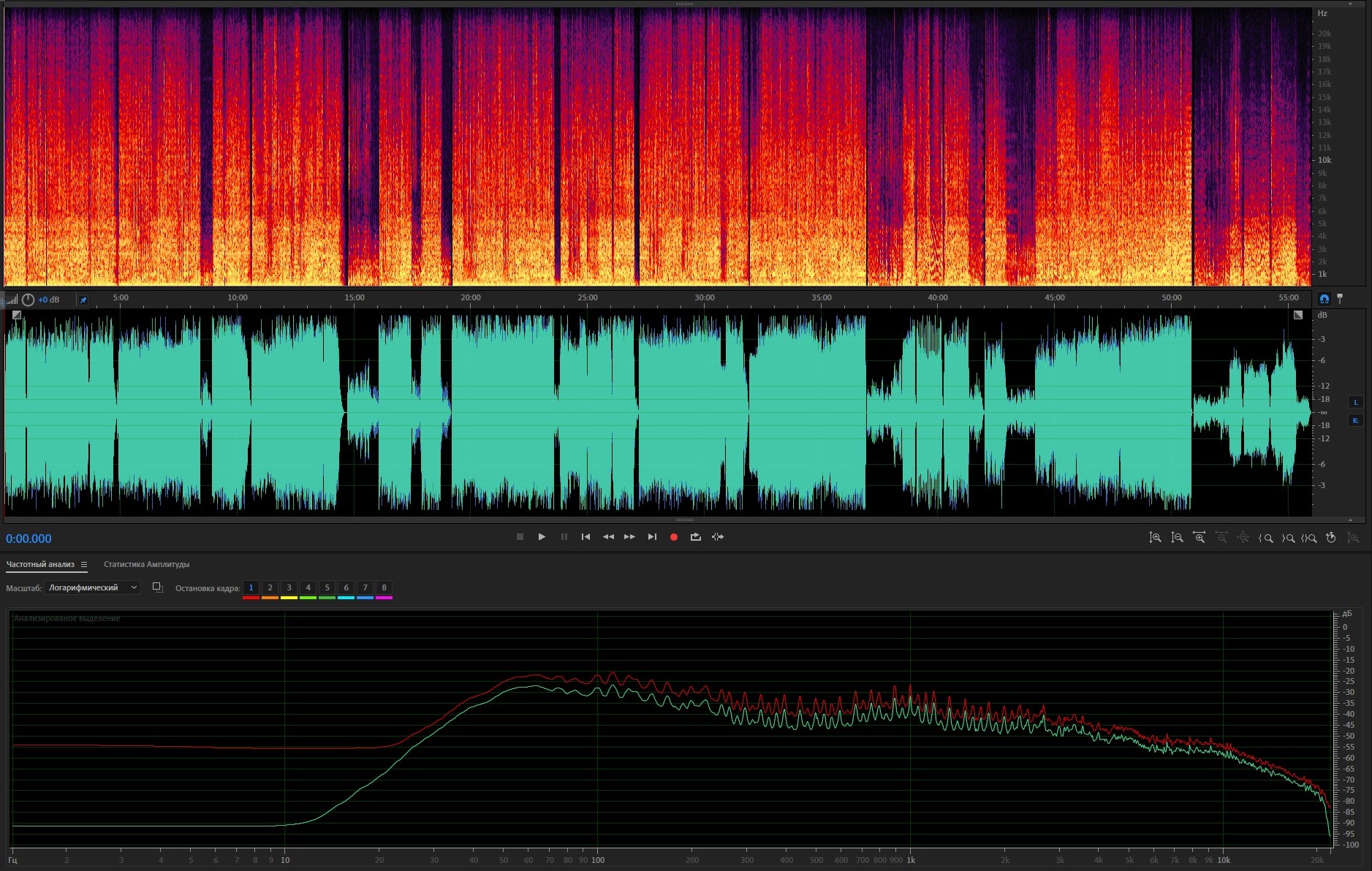Toggle Skip Selection button
The height and width of the screenshot is (871, 1372).
coord(718,537)
